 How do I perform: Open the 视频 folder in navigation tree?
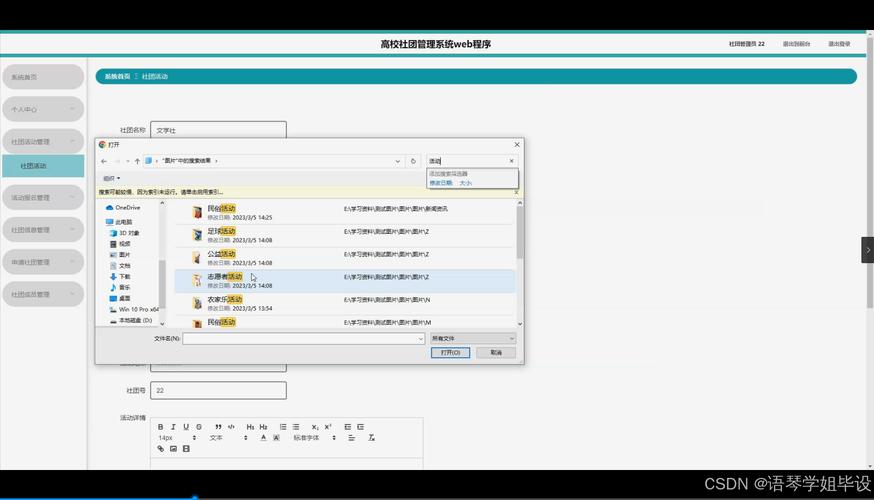click(x=120, y=244)
